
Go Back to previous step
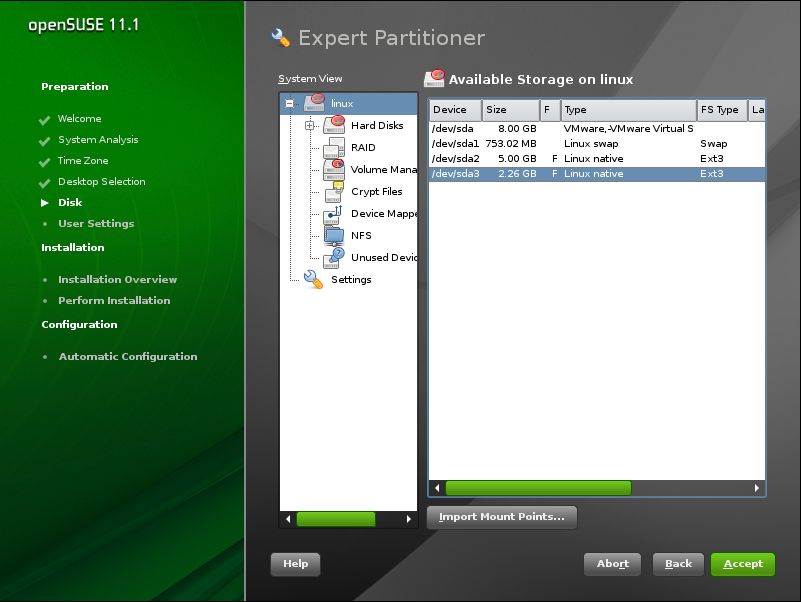(678, 564)
